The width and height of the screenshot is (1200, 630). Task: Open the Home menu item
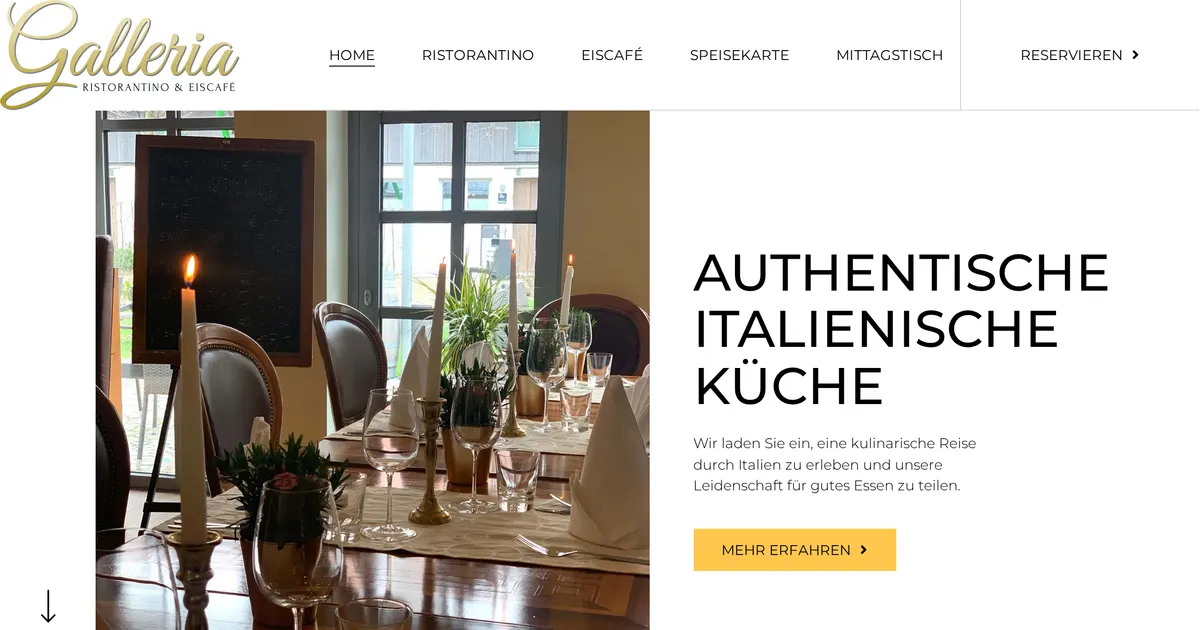(352, 55)
